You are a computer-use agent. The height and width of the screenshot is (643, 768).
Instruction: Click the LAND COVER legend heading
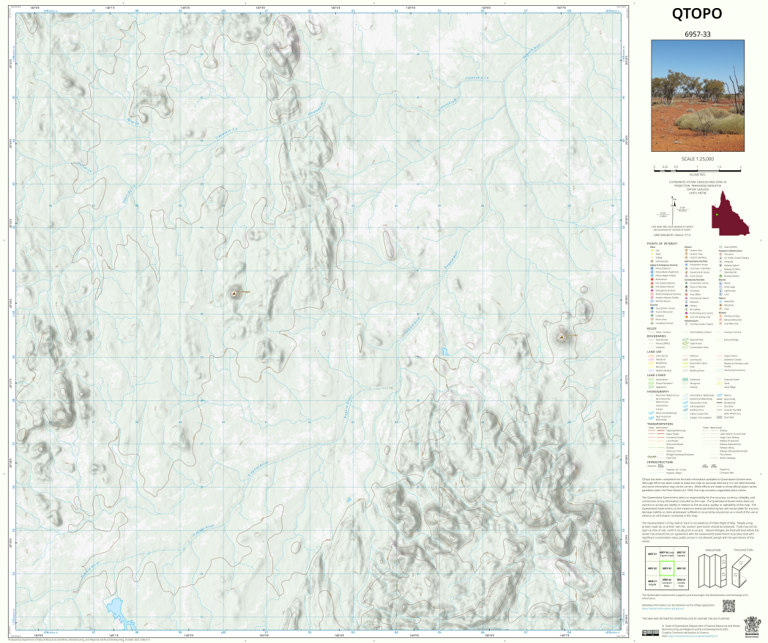[657, 375]
